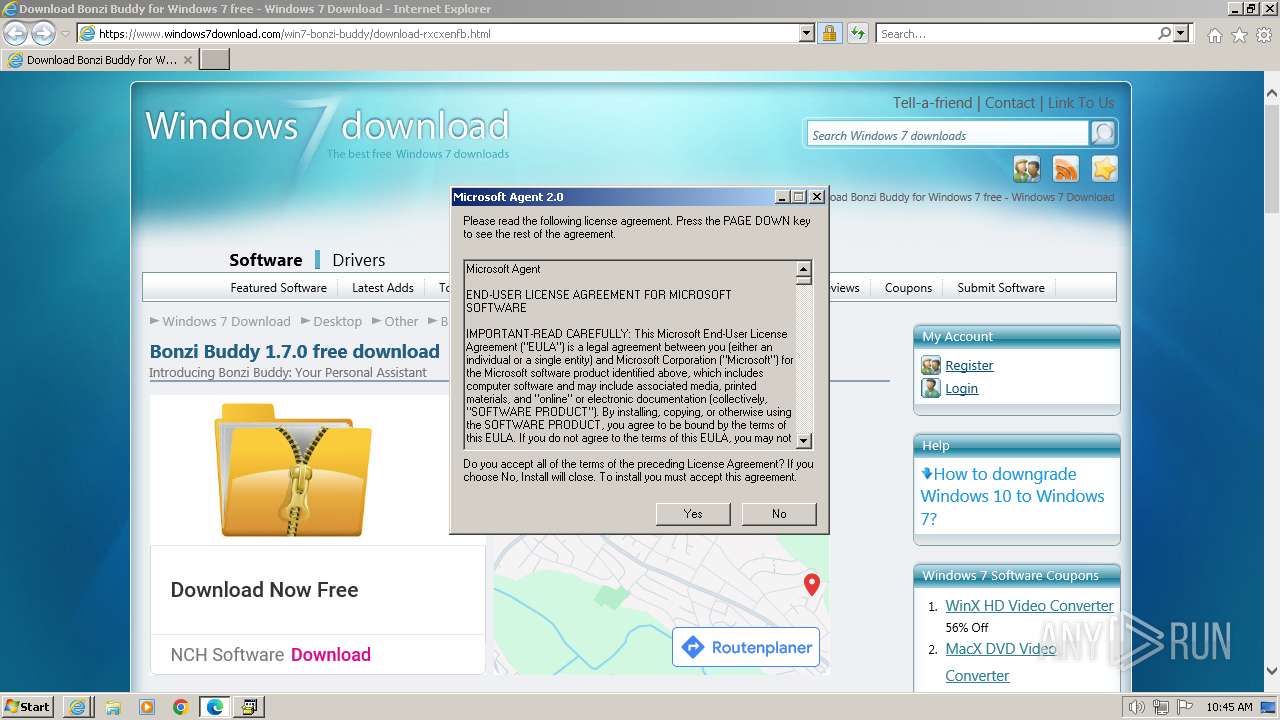Viewport: 1280px width, 720px height.
Task: Click the Desktop breadcrumb link
Action: 337,322
